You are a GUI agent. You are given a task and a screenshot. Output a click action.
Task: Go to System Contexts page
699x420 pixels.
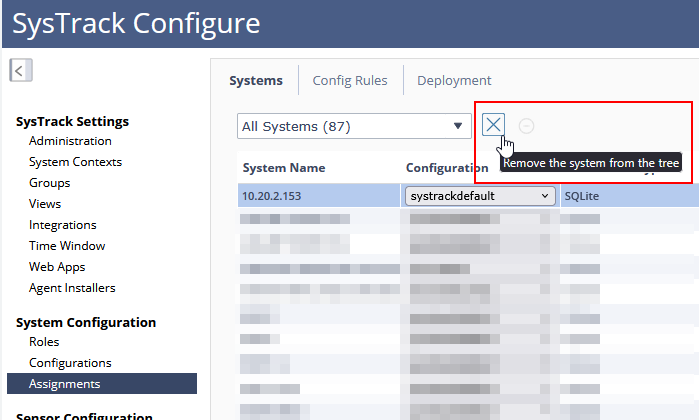point(75,162)
